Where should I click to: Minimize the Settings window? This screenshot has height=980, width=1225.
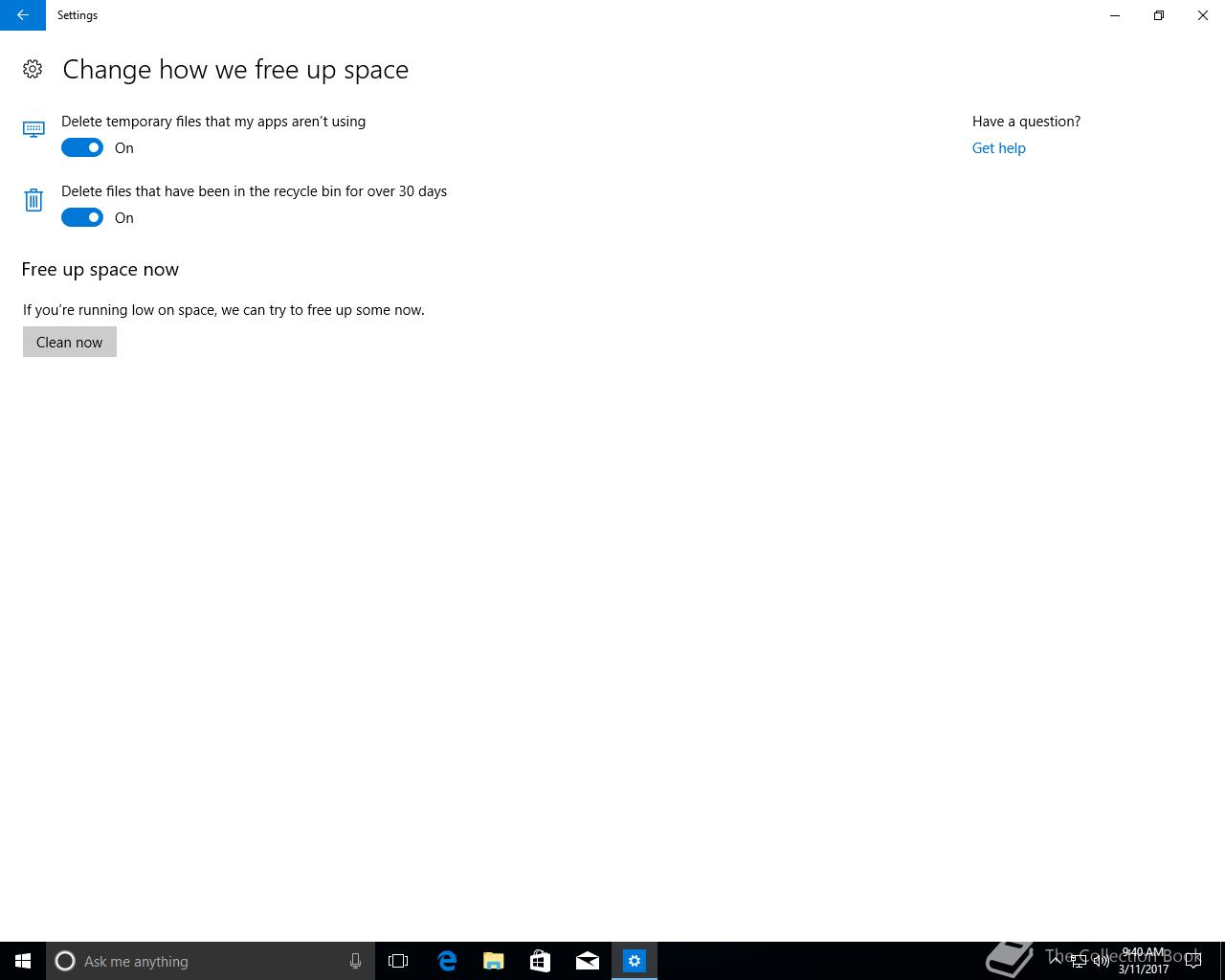(x=1115, y=15)
